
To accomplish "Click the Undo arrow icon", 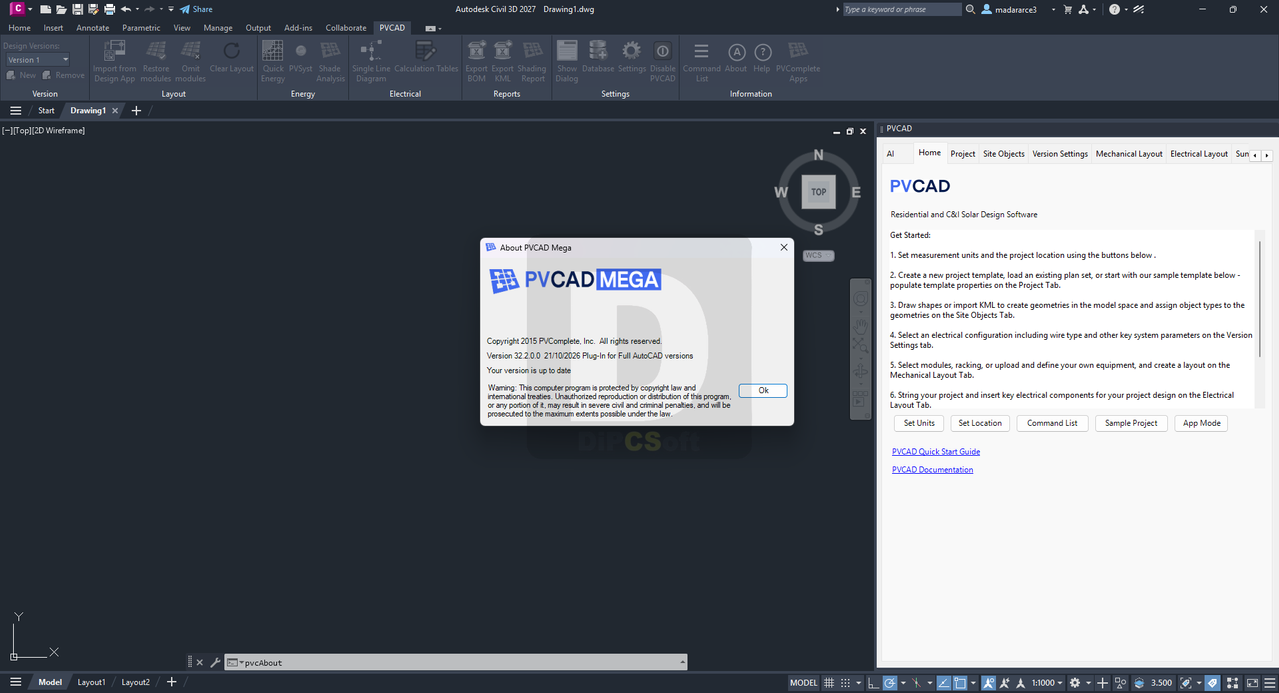I will pos(125,9).
